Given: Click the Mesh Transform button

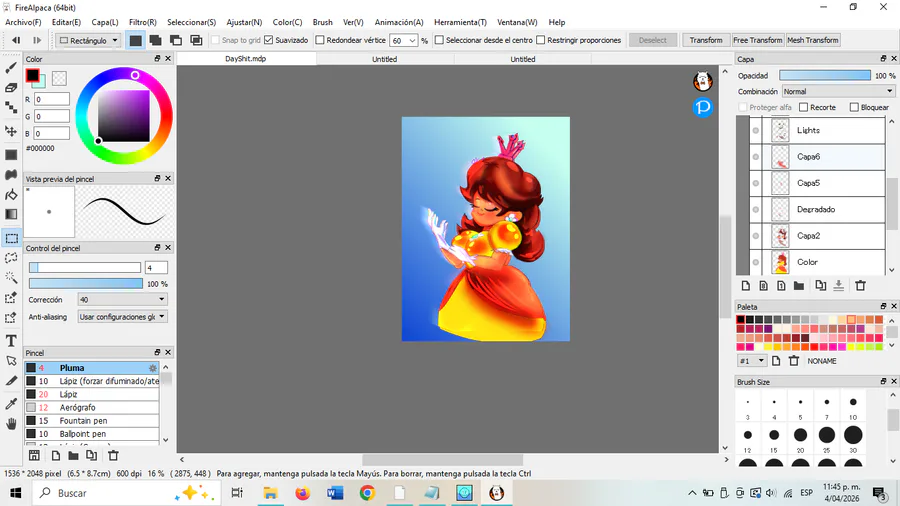Looking at the screenshot, I should point(813,40).
